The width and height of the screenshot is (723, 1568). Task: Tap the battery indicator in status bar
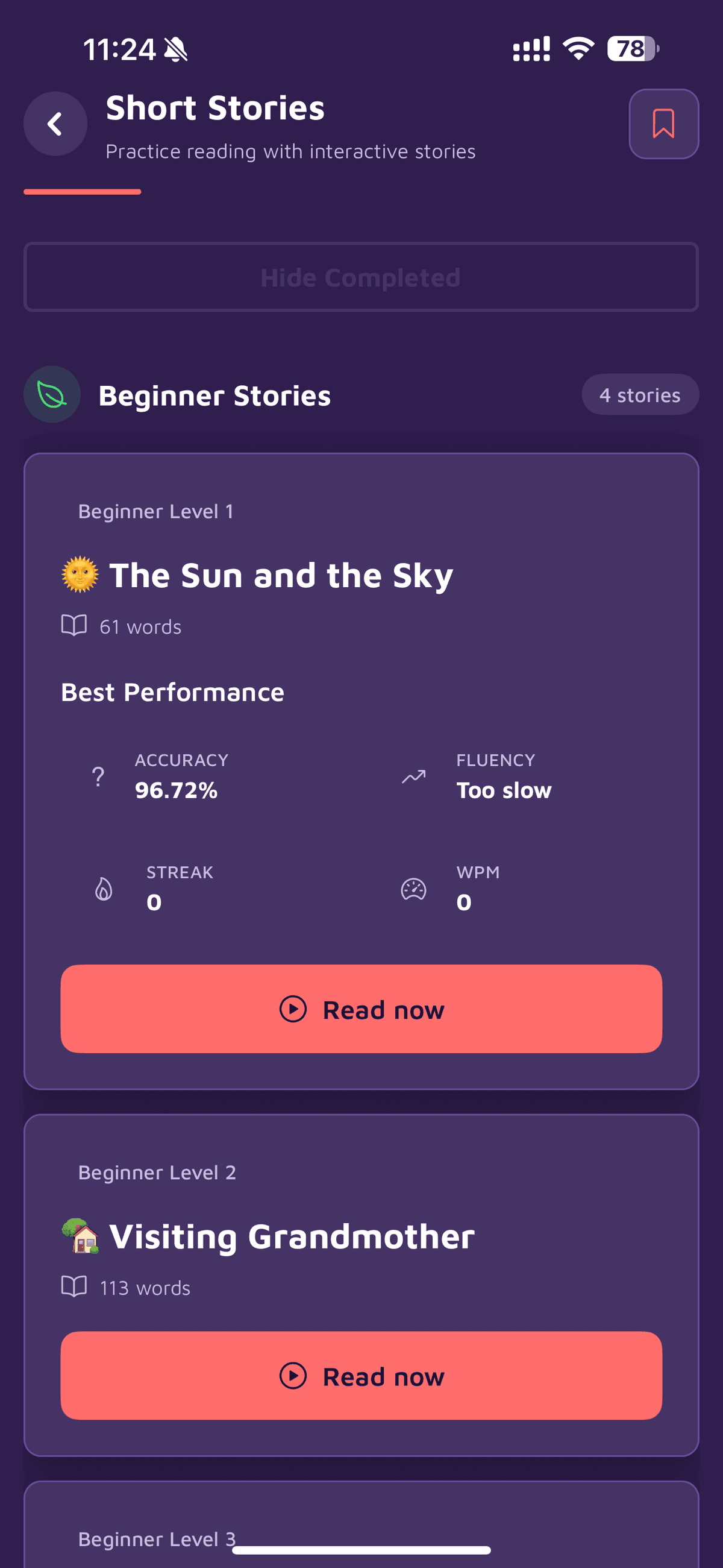click(x=633, y=49)
